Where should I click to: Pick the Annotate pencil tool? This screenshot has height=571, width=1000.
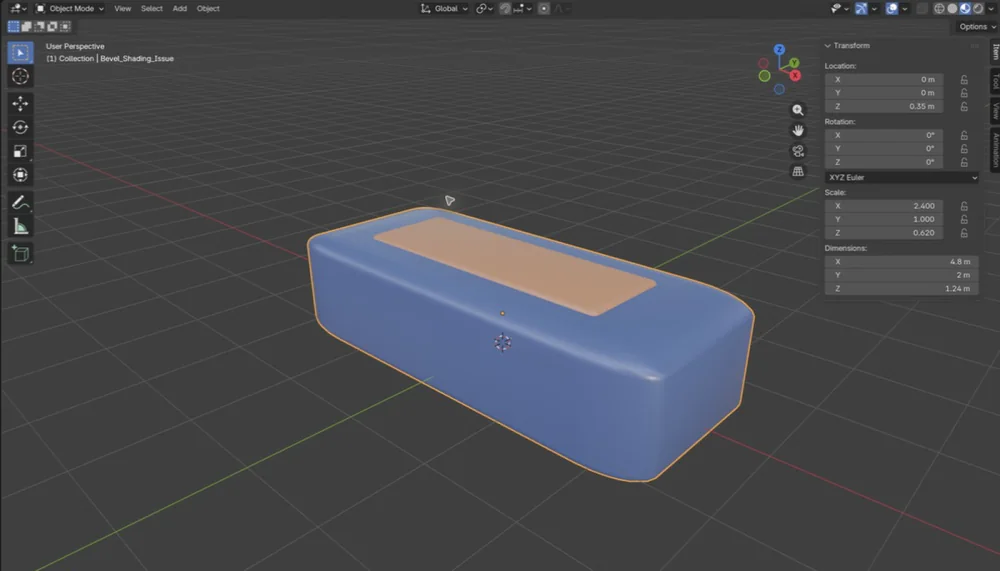[x=20, y=203]
